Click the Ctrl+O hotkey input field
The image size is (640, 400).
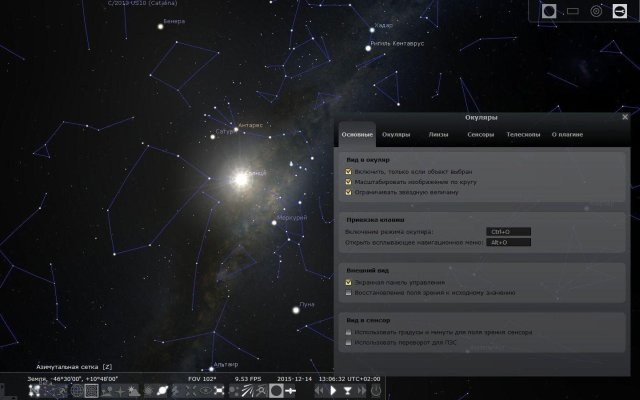[x=507, y=231]
